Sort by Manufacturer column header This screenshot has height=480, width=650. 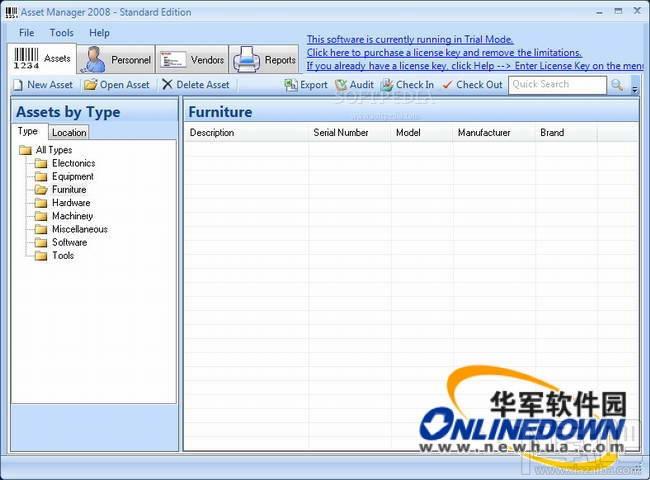(x=494, y=133)
